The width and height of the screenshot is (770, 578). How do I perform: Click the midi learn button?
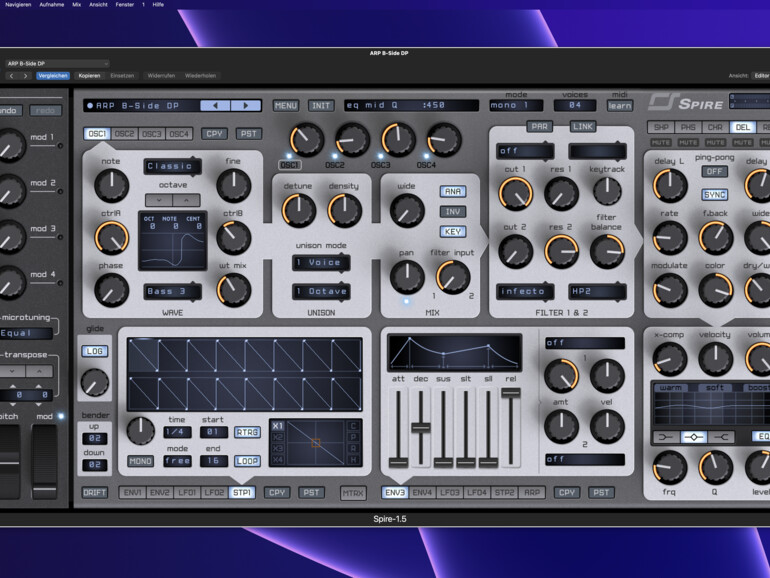pos(619,105)
